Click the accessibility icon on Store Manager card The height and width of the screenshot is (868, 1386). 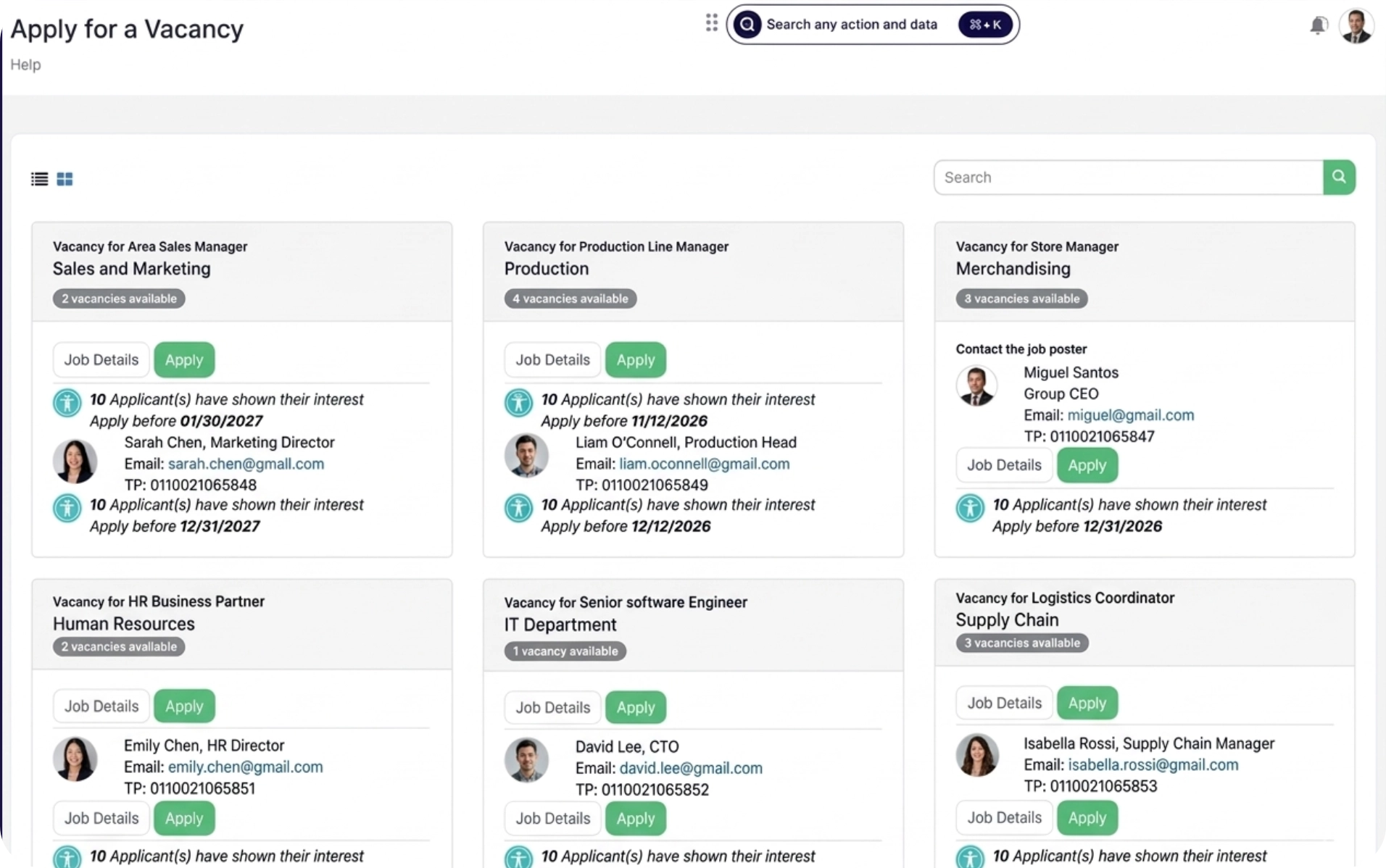click(971, 508)
